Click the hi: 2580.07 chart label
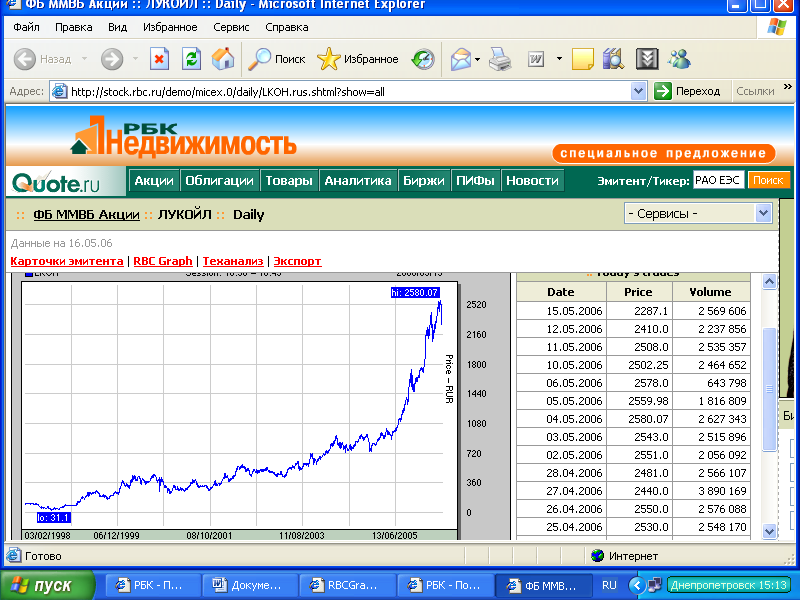This screenshot has width=800, height=600. (x=415, y=292)
